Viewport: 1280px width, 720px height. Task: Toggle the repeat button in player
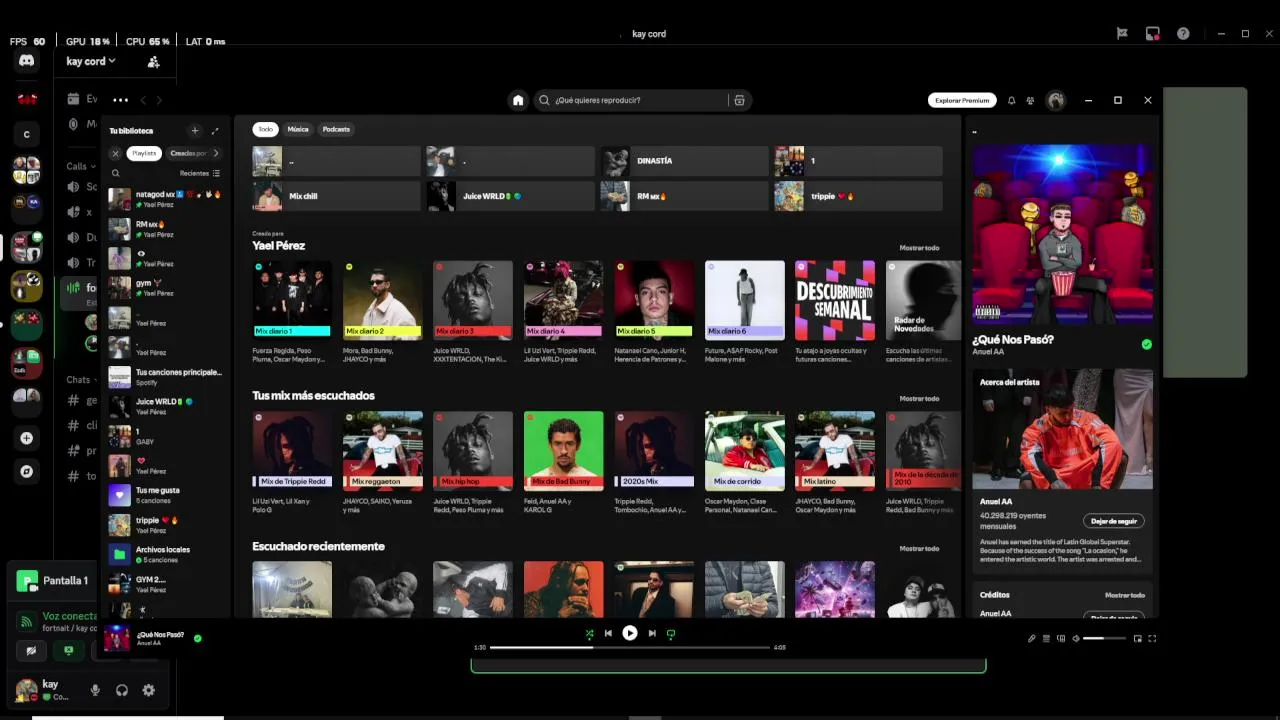tap(671, 633)
